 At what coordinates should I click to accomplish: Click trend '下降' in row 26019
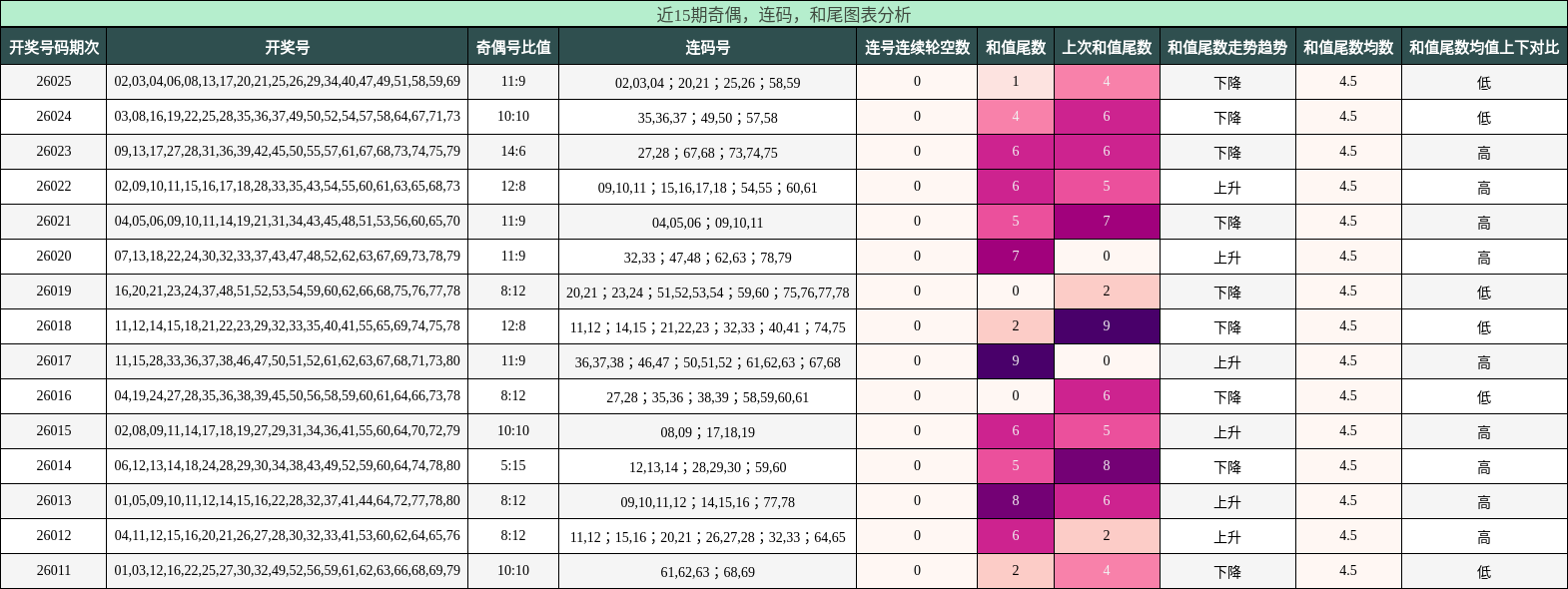[x=1227, y=293]
